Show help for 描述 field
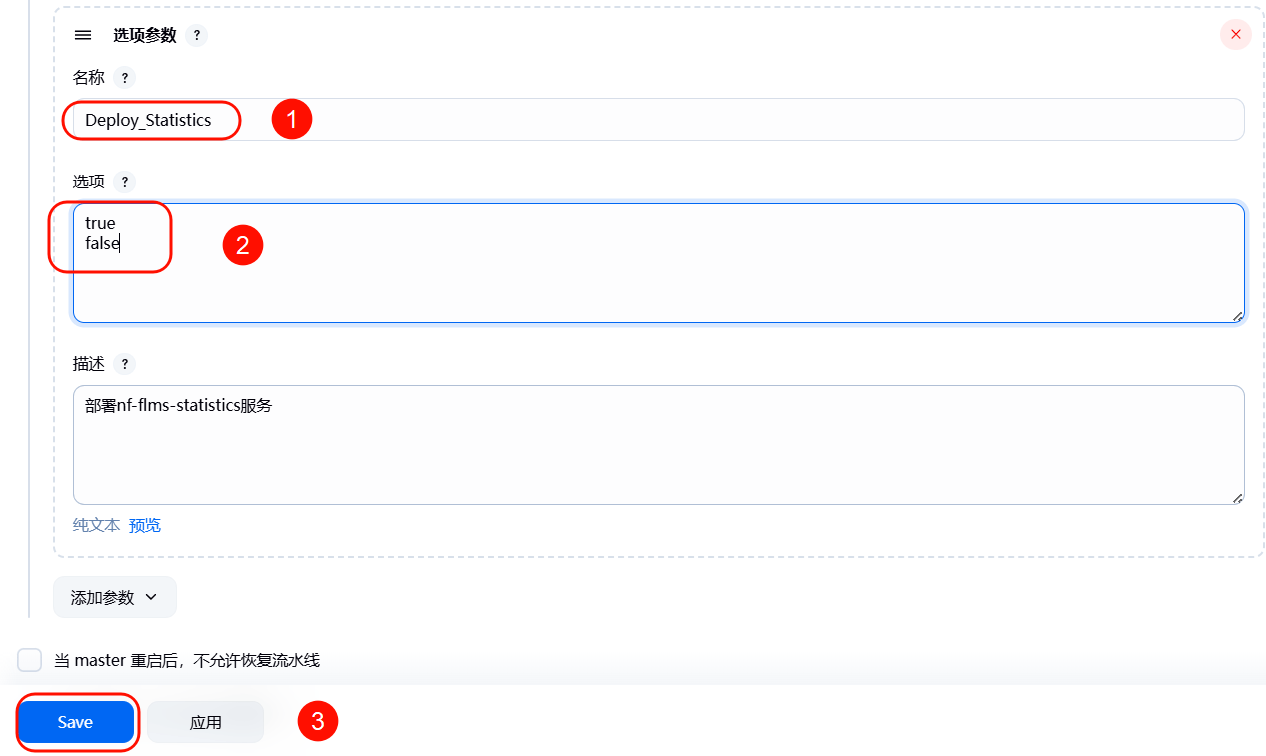 (124, 364)
